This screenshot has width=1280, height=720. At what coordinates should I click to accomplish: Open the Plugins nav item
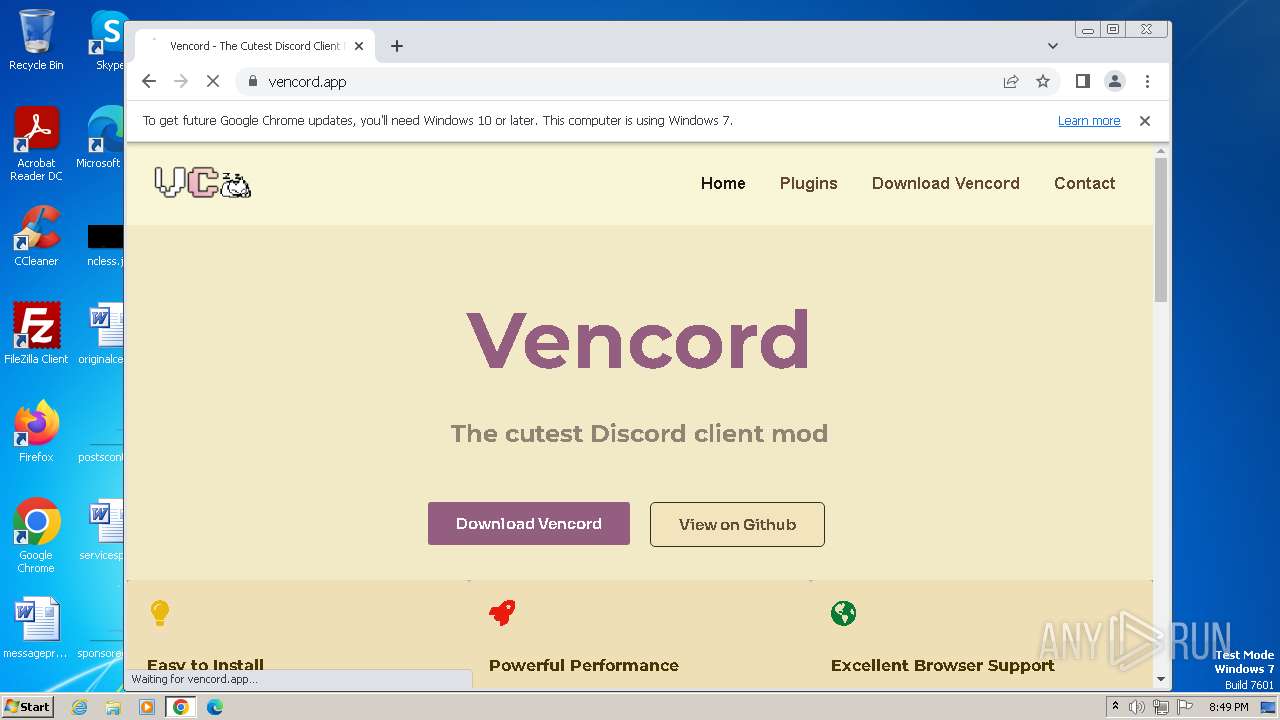pyautogui.click(x=809, y=183)
